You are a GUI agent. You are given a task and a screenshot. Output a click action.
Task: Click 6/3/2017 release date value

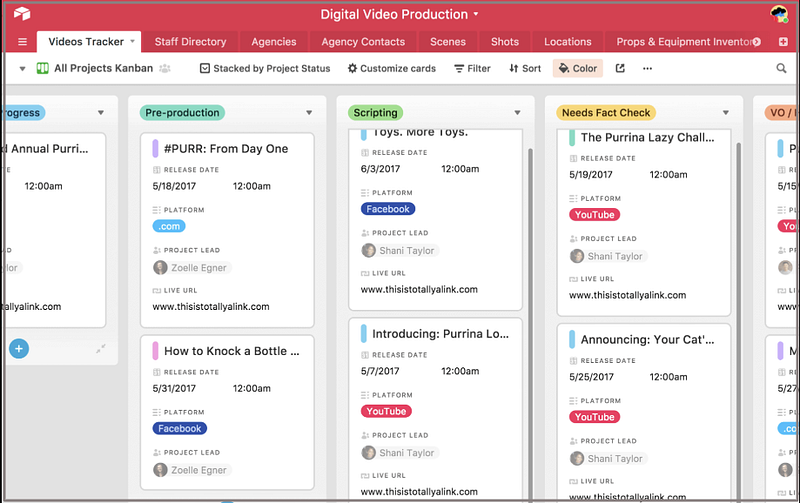[x=380, y=169]
